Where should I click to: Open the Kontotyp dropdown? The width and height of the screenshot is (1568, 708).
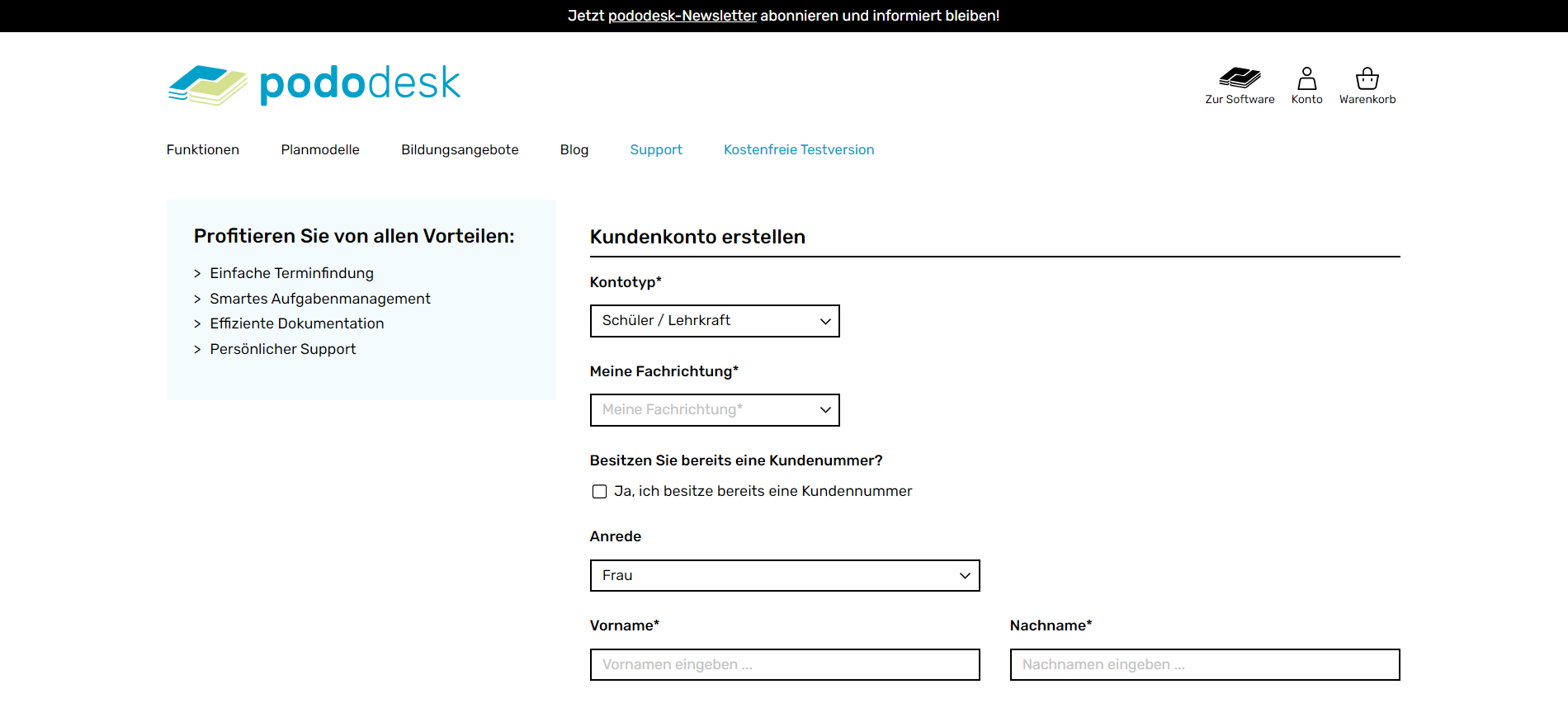click(715, 321)
